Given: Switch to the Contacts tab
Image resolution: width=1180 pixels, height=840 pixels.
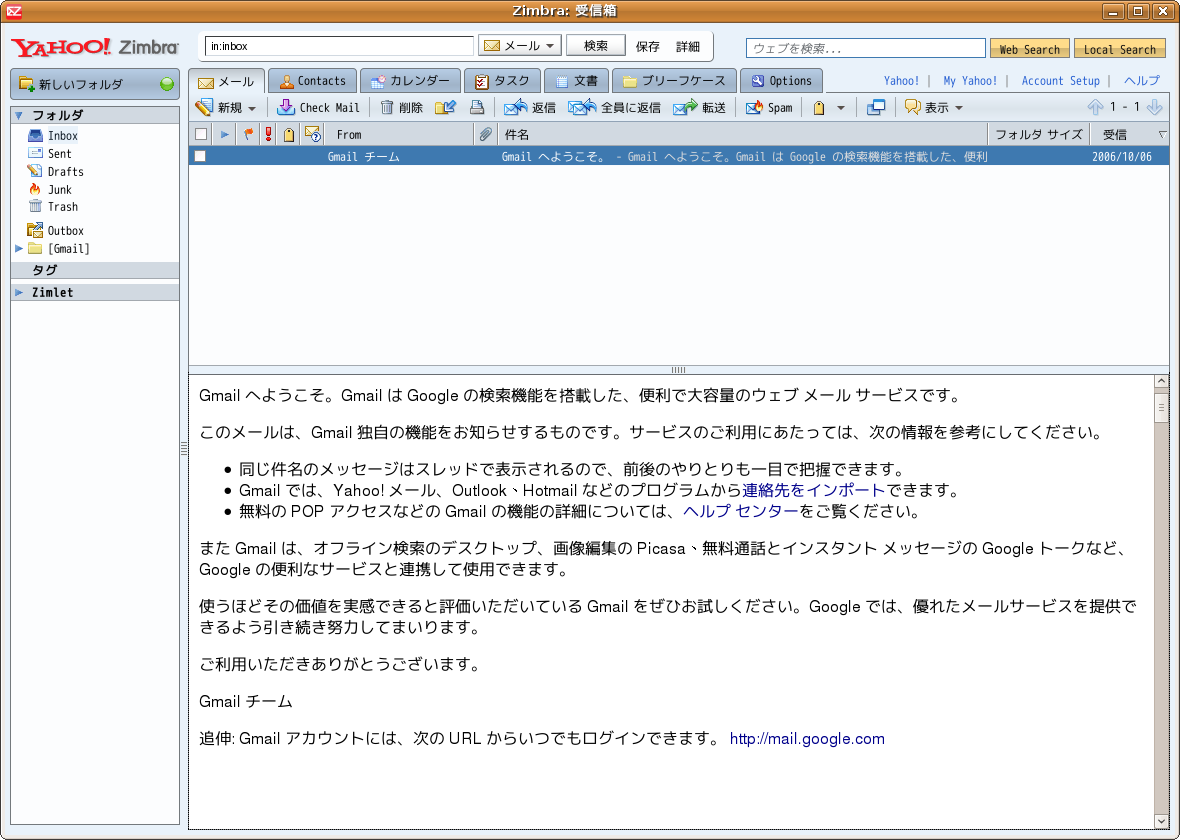Looking at the screenshot, I should point(312,81).
